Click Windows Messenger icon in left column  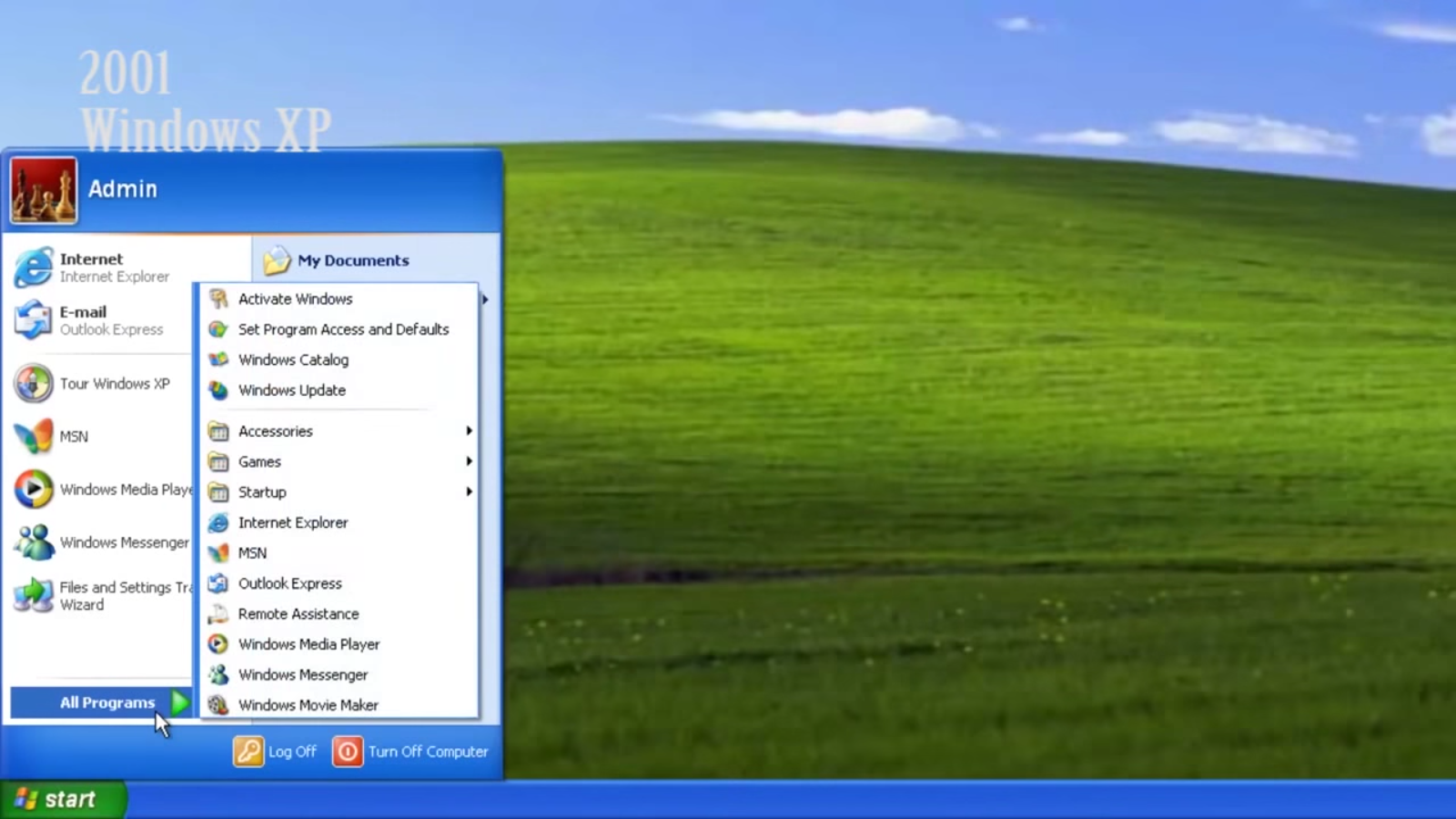34,542
